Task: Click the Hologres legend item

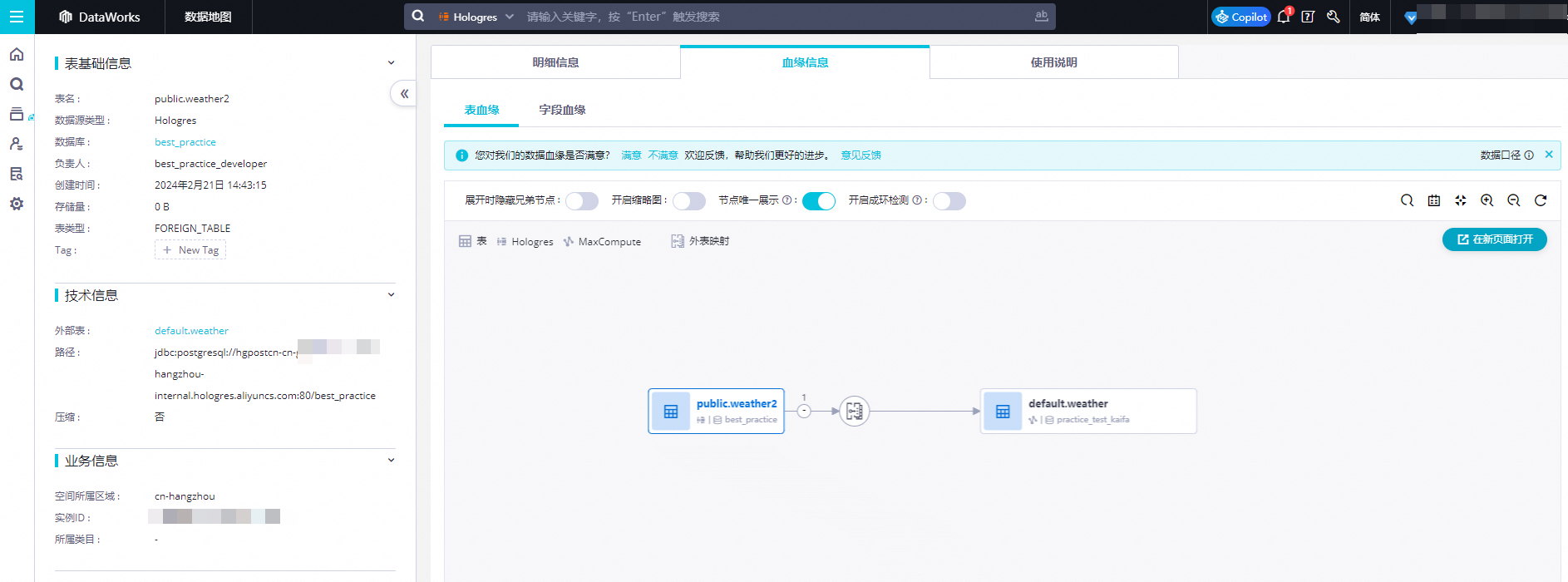Action: coord(525,242)
